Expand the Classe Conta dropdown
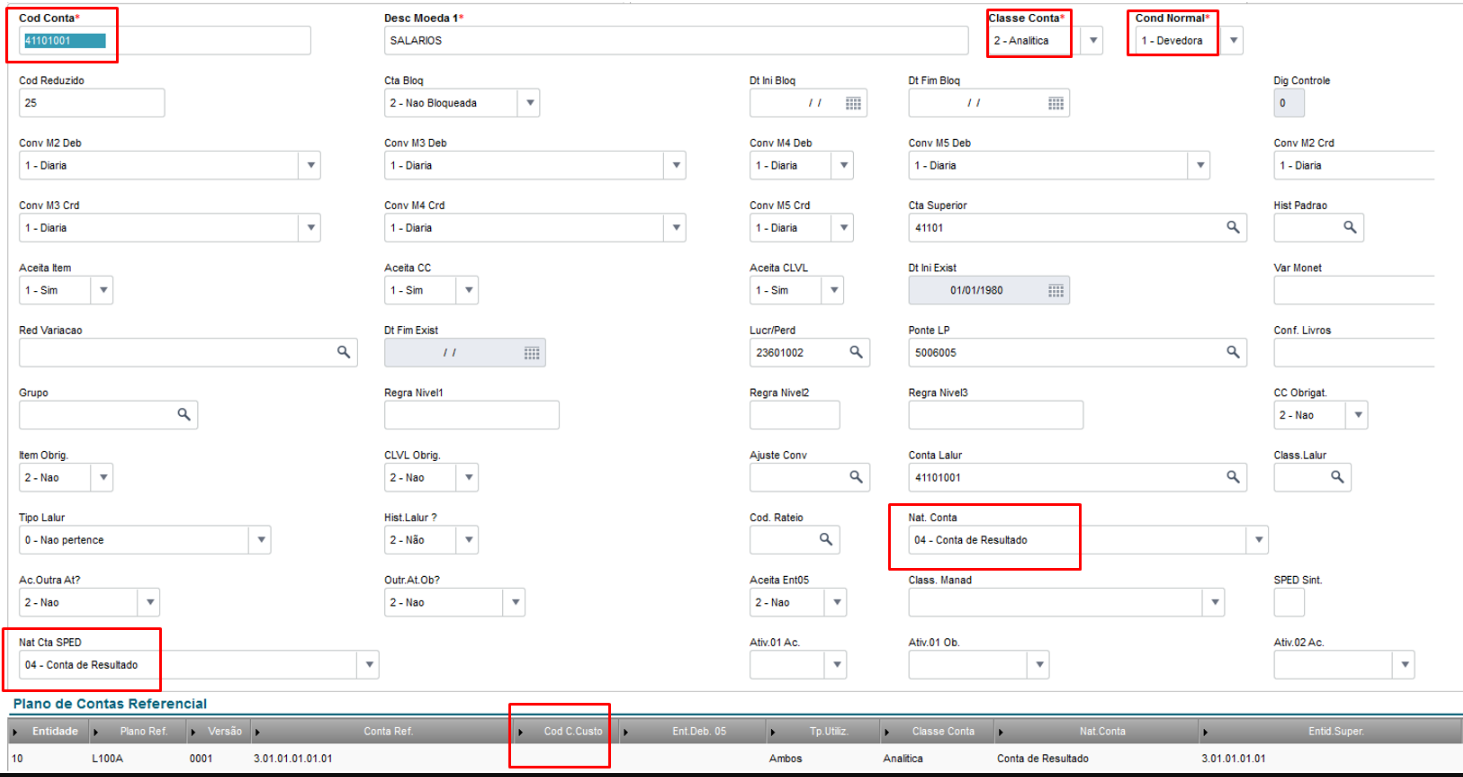1463x777 pixels. [1093, 41]
